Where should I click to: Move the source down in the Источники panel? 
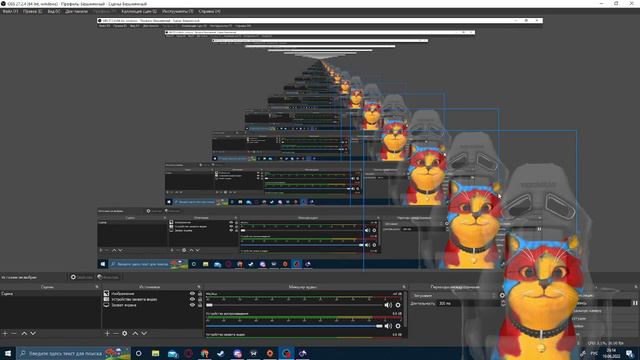pyautogui.click(x=144, y=333)
